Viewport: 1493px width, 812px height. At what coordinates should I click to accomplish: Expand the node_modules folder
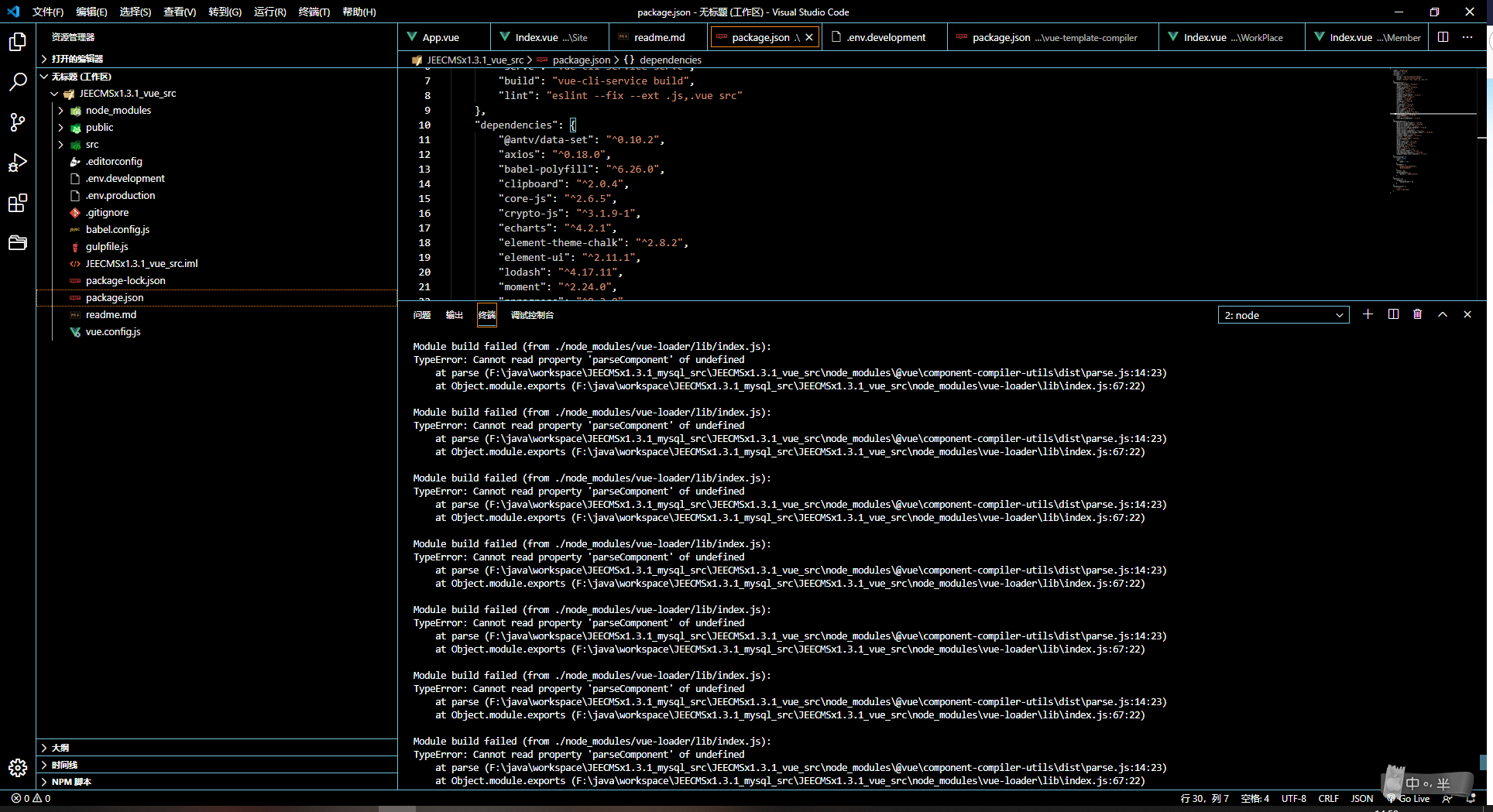click(x=118, y=111)
